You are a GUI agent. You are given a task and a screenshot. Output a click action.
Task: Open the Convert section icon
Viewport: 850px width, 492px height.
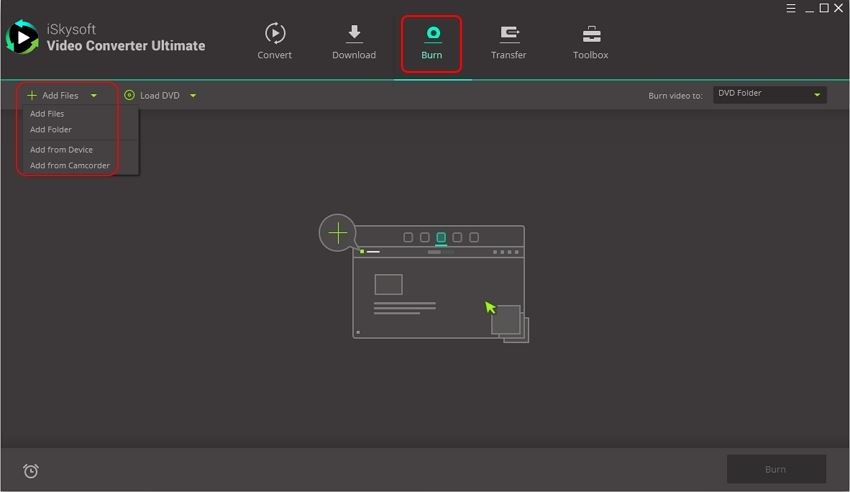[x=274, y=34]
